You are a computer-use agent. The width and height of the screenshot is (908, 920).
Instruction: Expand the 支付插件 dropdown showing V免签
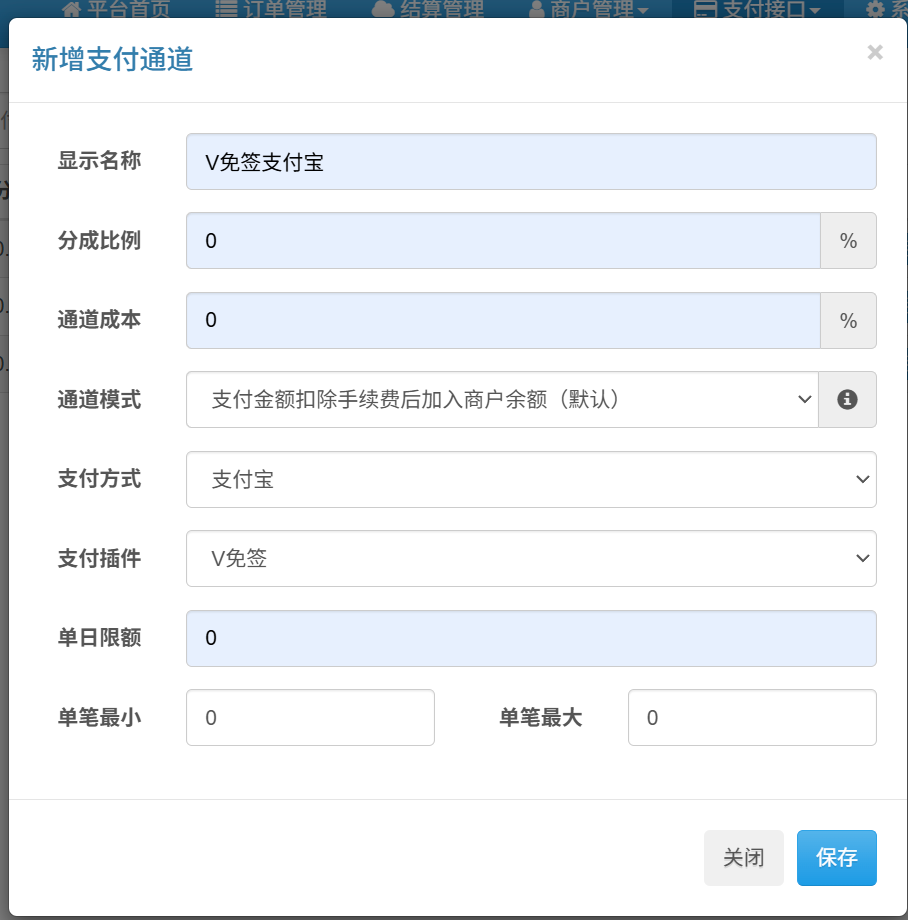click(x=531, y=559)
